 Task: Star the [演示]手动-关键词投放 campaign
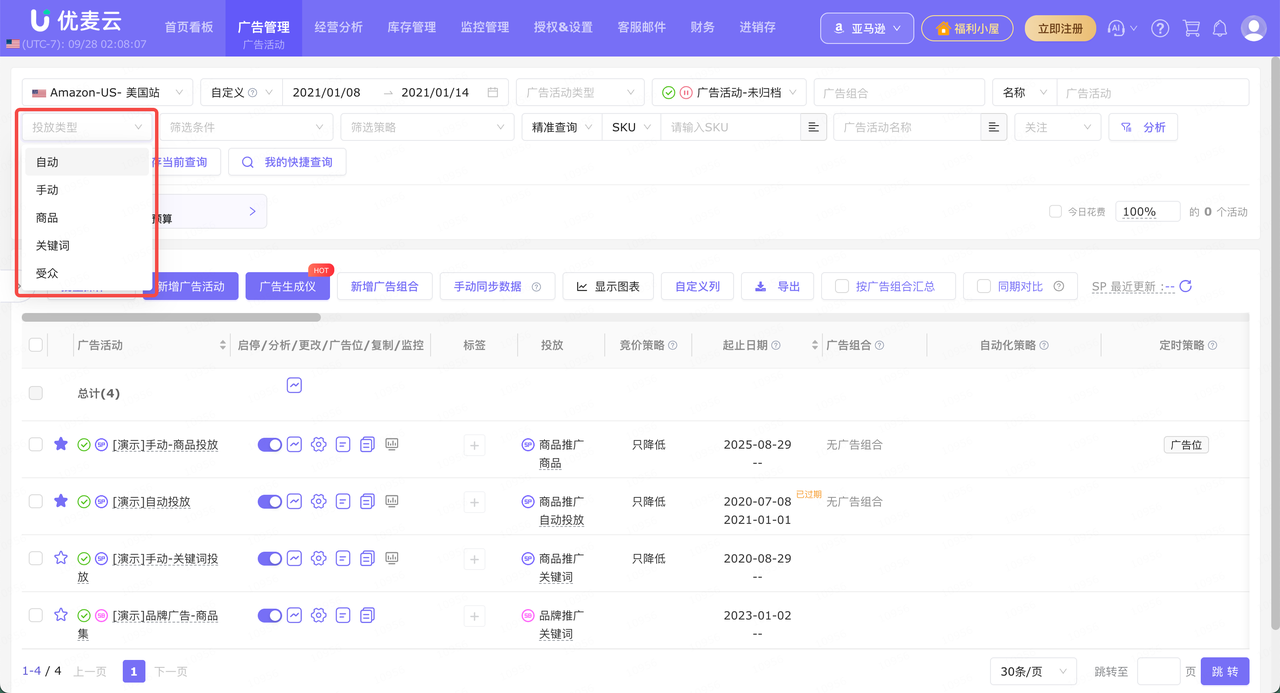tap(61, 558)
